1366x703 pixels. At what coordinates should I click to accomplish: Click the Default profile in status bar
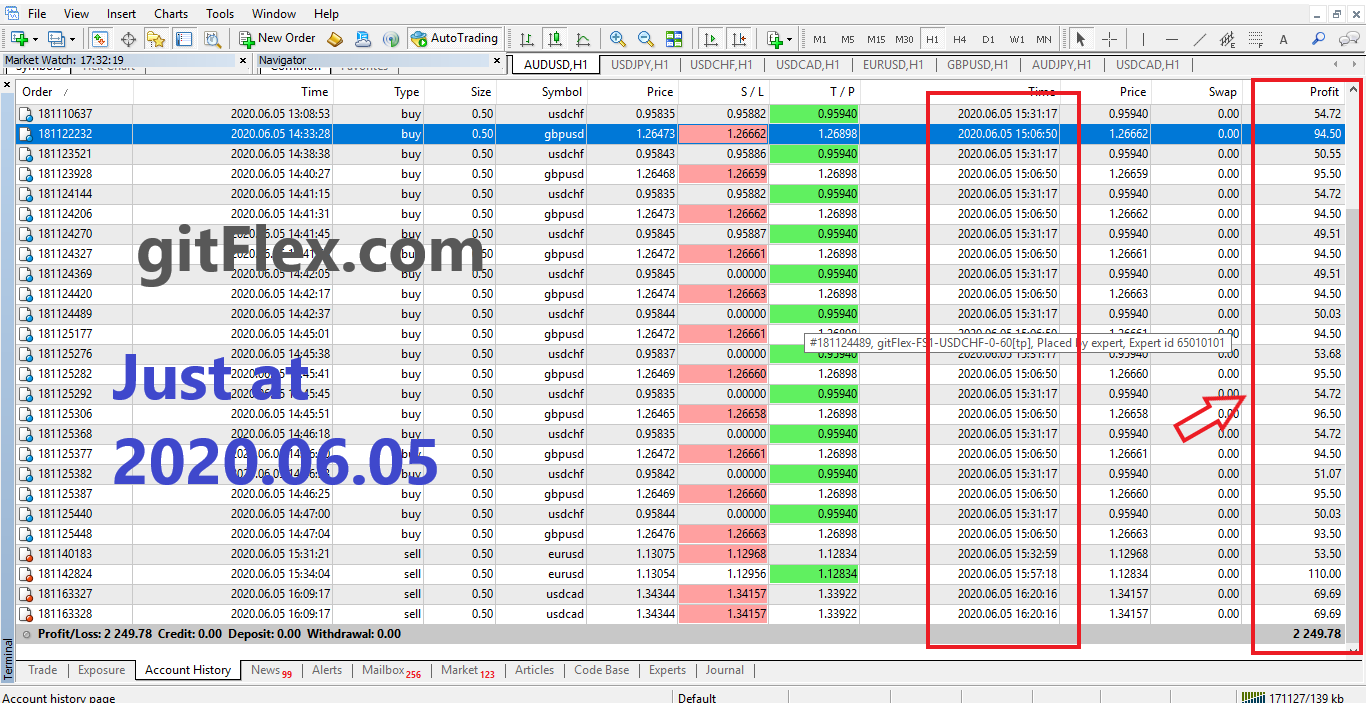tap(697, 697)
